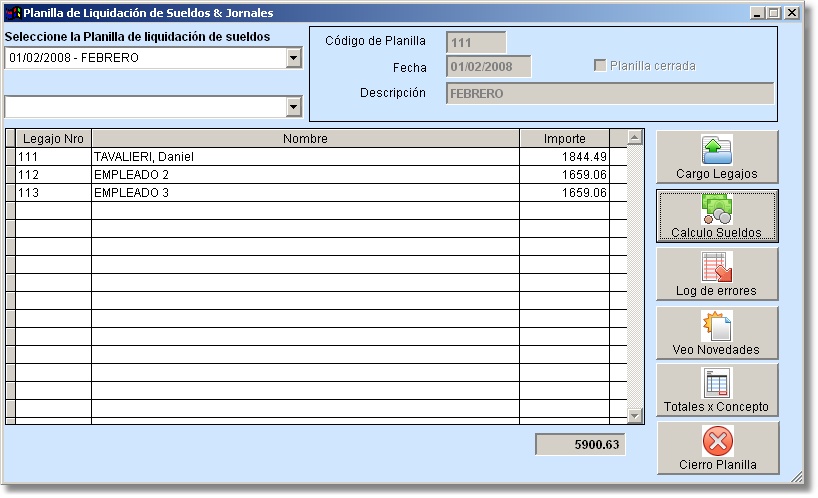The height and width of the screenshot is (498, 818).
Task: Click the Cargo Legajos upload icon
Action: [x=716, y=150]
